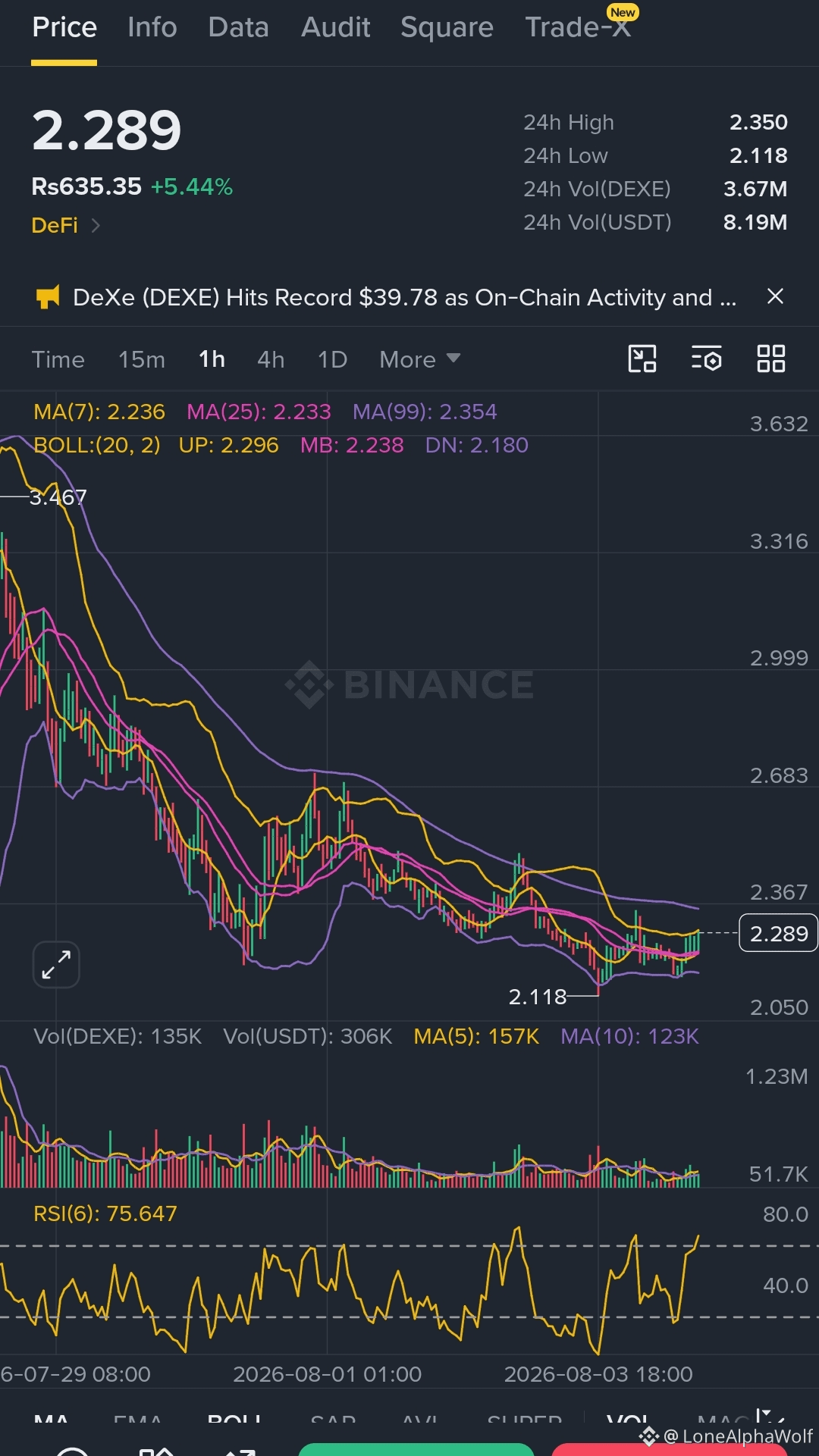Open the DeXe record $39.78 news headline
The width and height of the screenshot is (819, 1456).
point(404,297)
